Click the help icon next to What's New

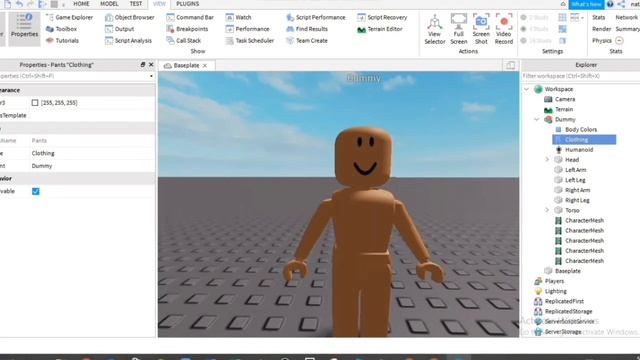[x=610, y=4]
